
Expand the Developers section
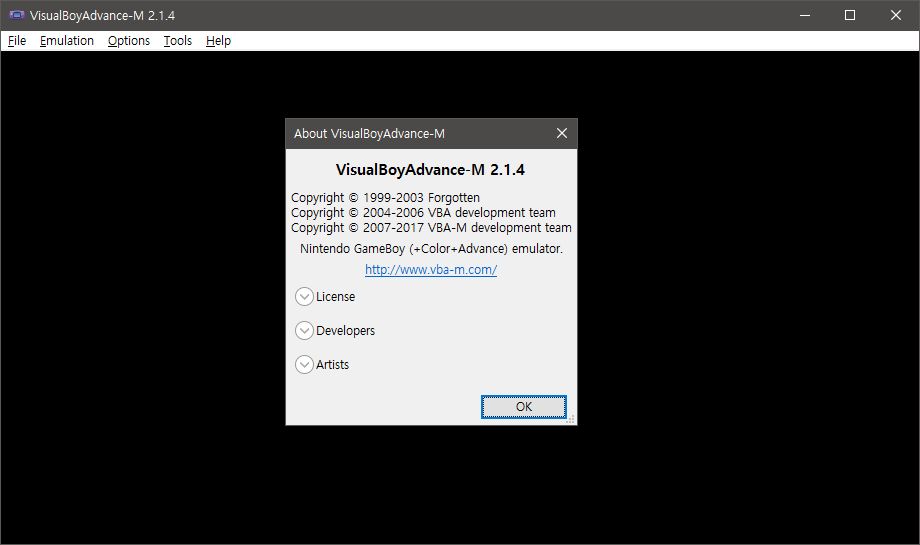(x=304, y=331)
